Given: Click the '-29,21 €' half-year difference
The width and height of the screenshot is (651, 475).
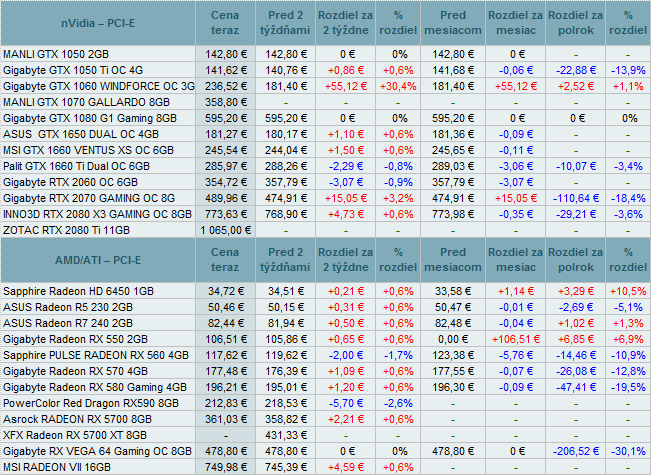Looking at the screenshot, I should pyautogui.click(x=576, y=214).
